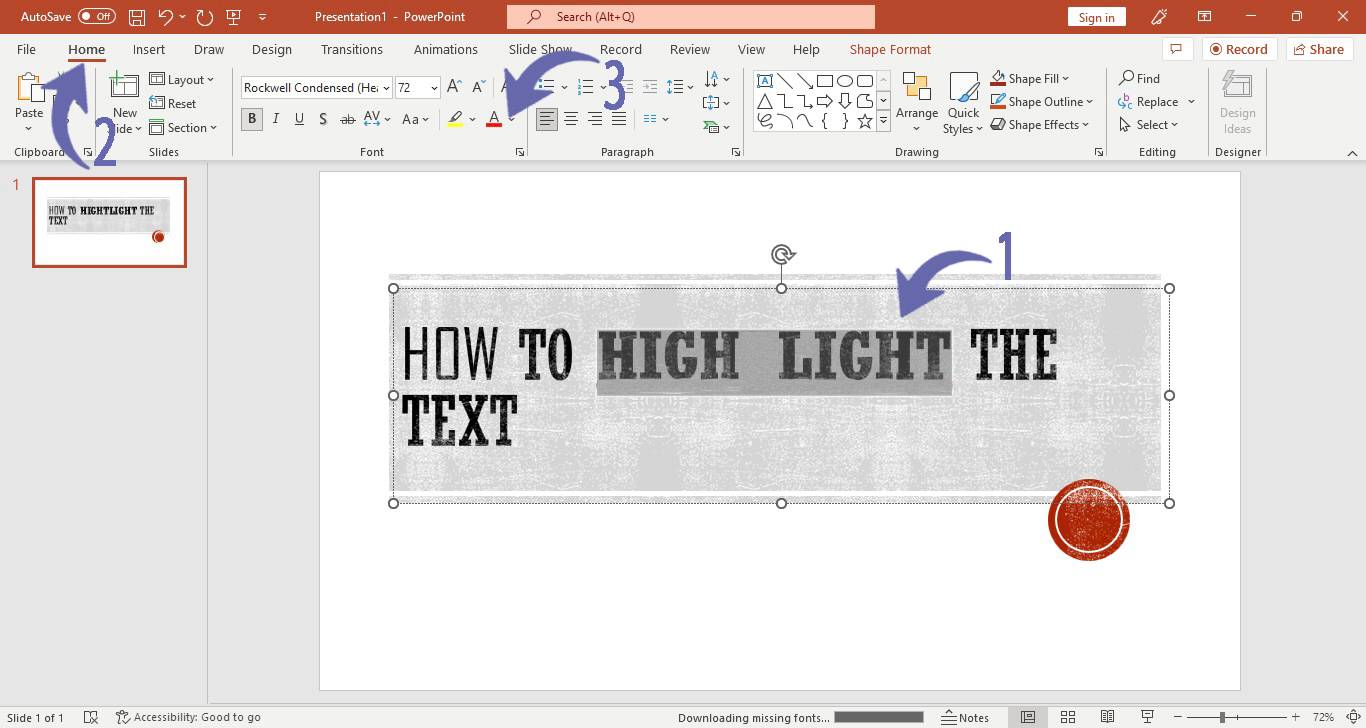Open the Review tab
The width and height of the screenshot is (1366, 728).
[x=690, y=49]
